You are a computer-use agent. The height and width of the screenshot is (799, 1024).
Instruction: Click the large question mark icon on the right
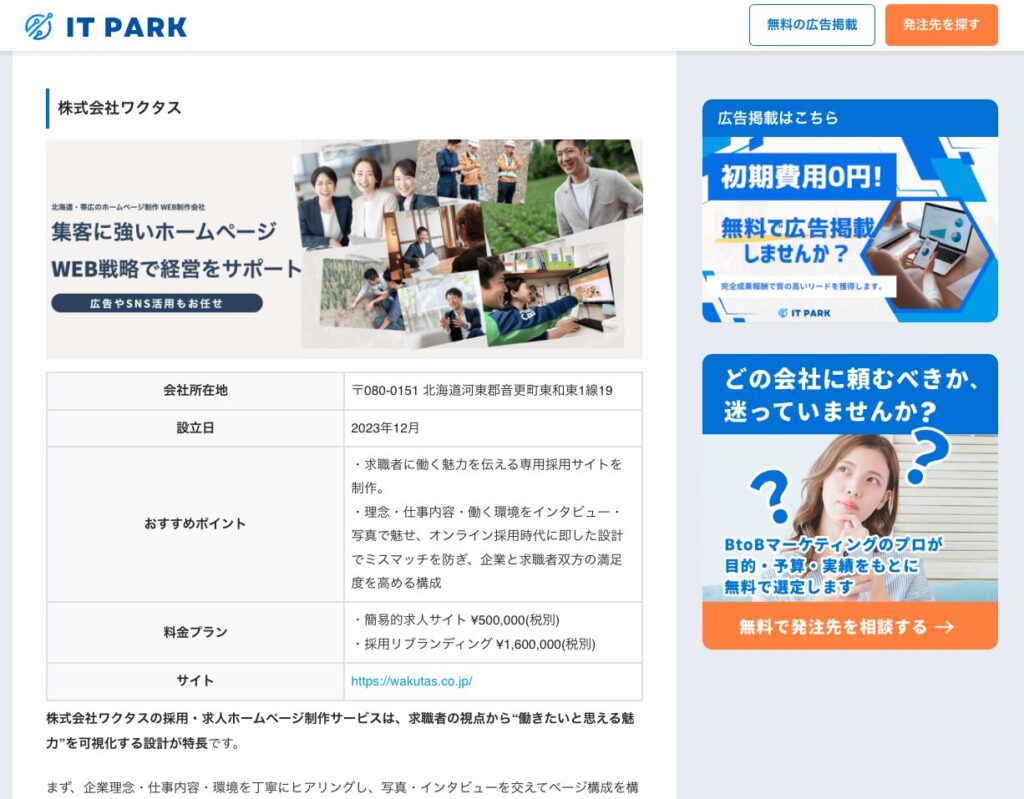(926, 455)
